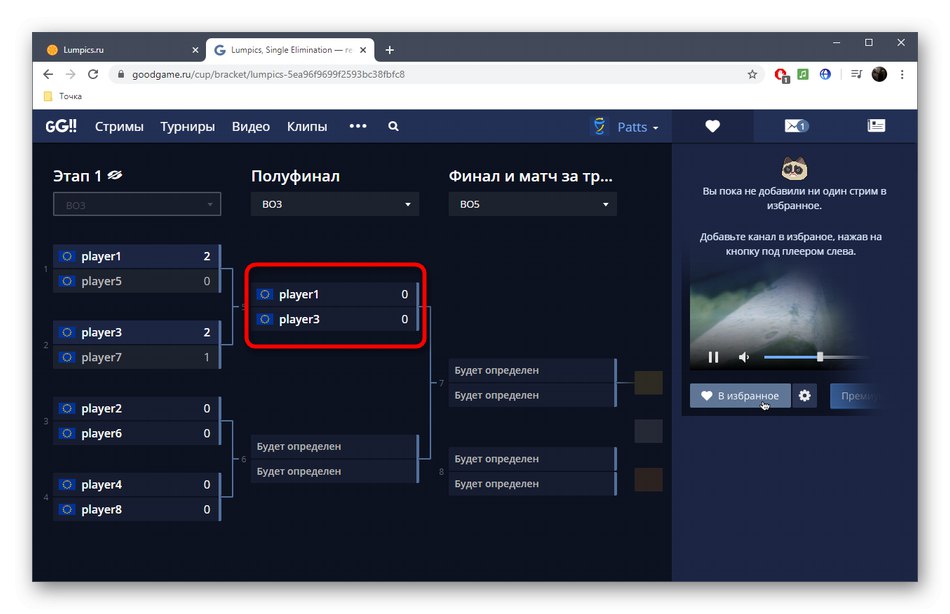Click the GG!! site logo
This screenshot has width=950, height=614.
tap(61, 126)
